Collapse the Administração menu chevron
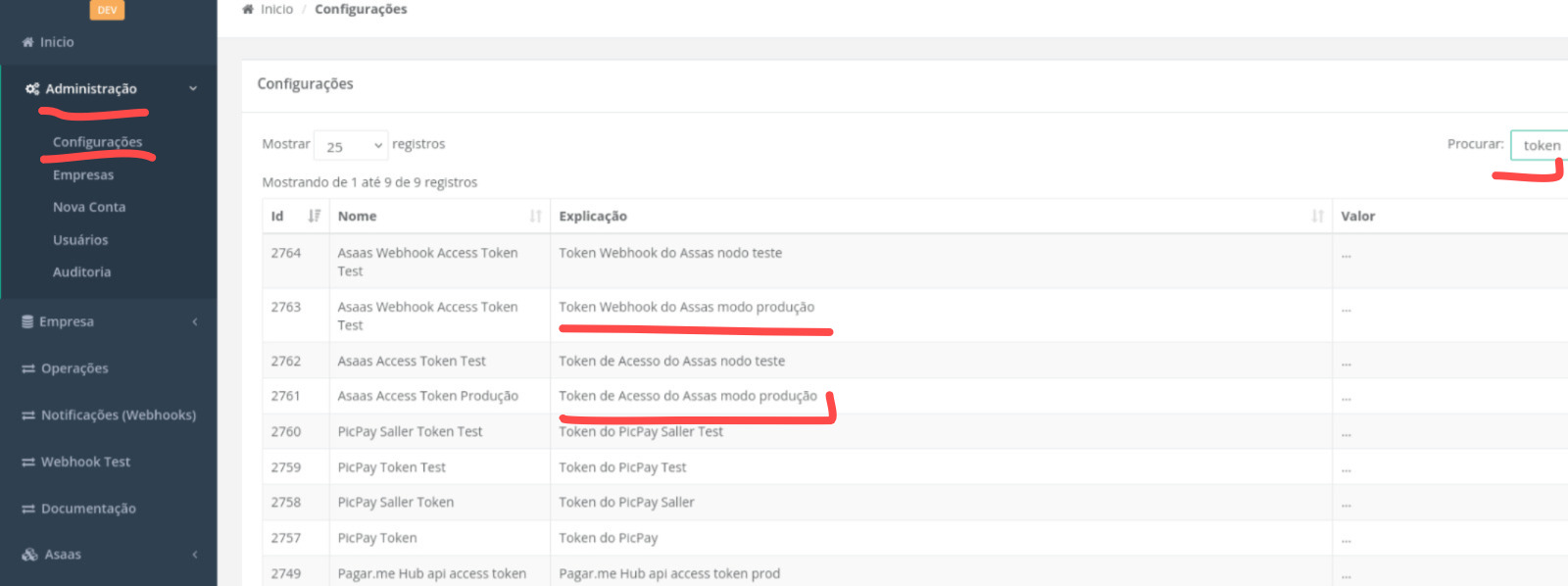Image resolution: width=1568 pixels, height=586 pixels. [x=193, y=89]
